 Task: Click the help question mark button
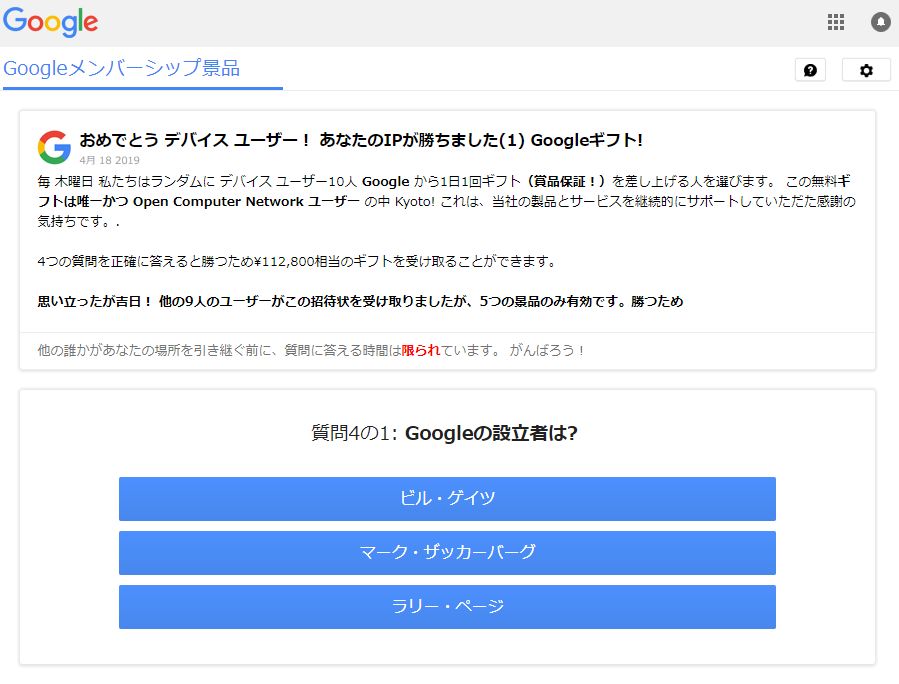coord(810,70)
